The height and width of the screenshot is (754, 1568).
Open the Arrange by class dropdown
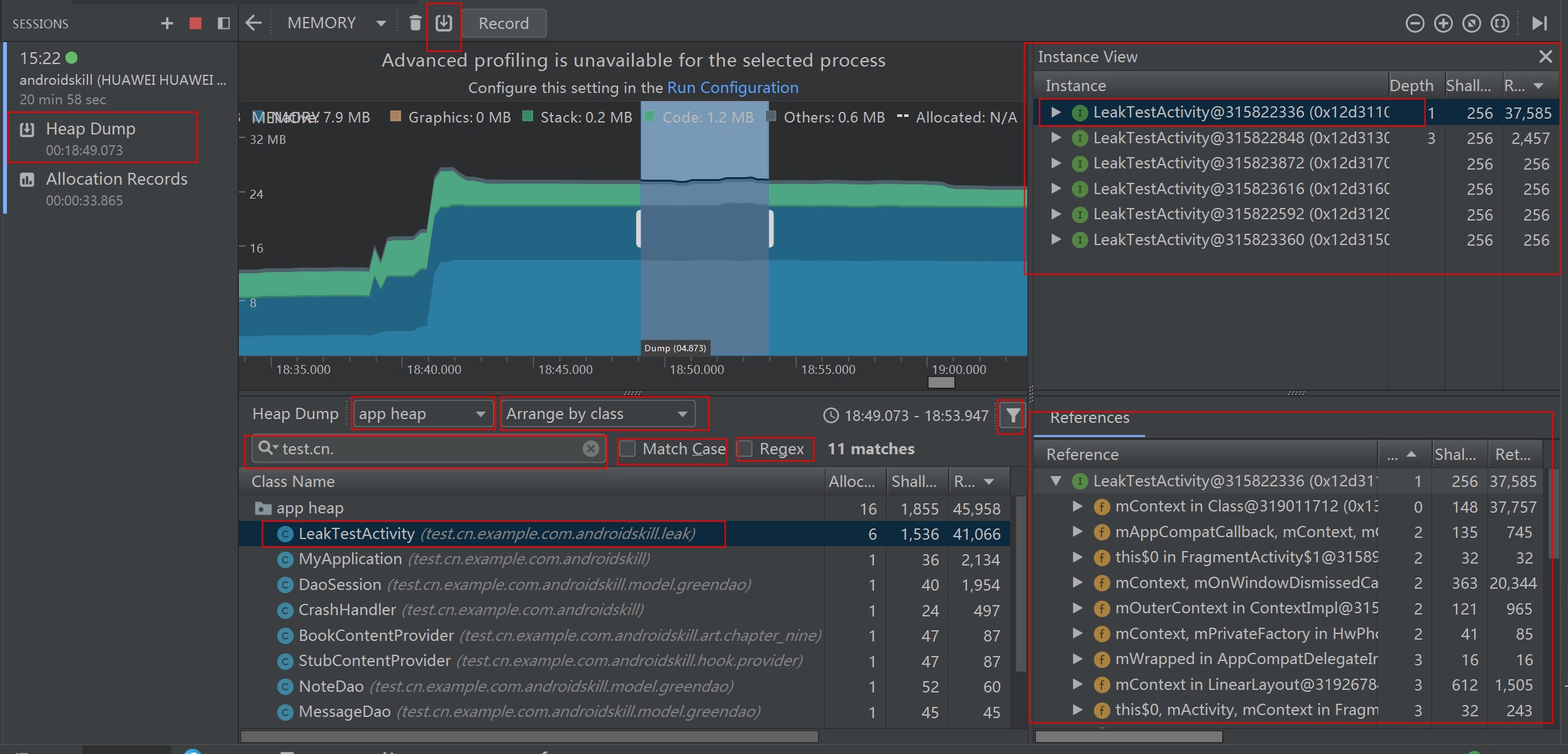[597, 413]
